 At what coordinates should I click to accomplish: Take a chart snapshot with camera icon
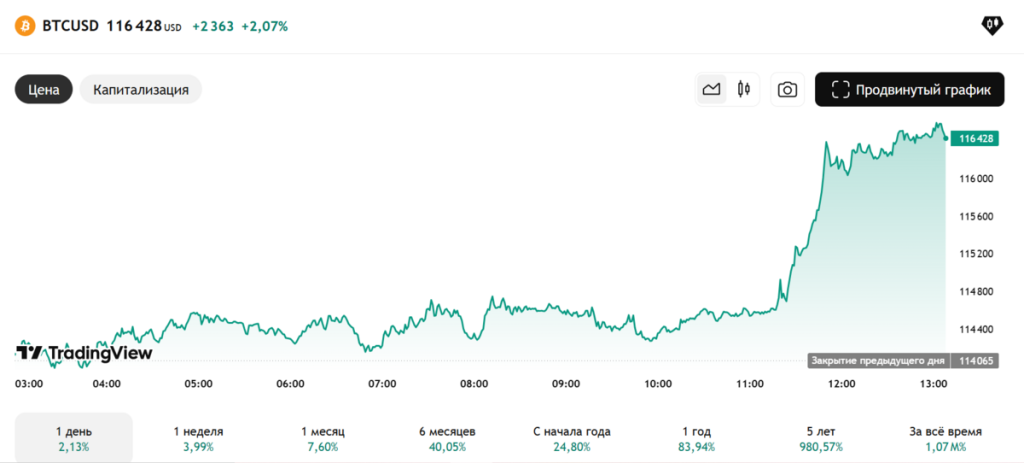[x=788, y=89]
